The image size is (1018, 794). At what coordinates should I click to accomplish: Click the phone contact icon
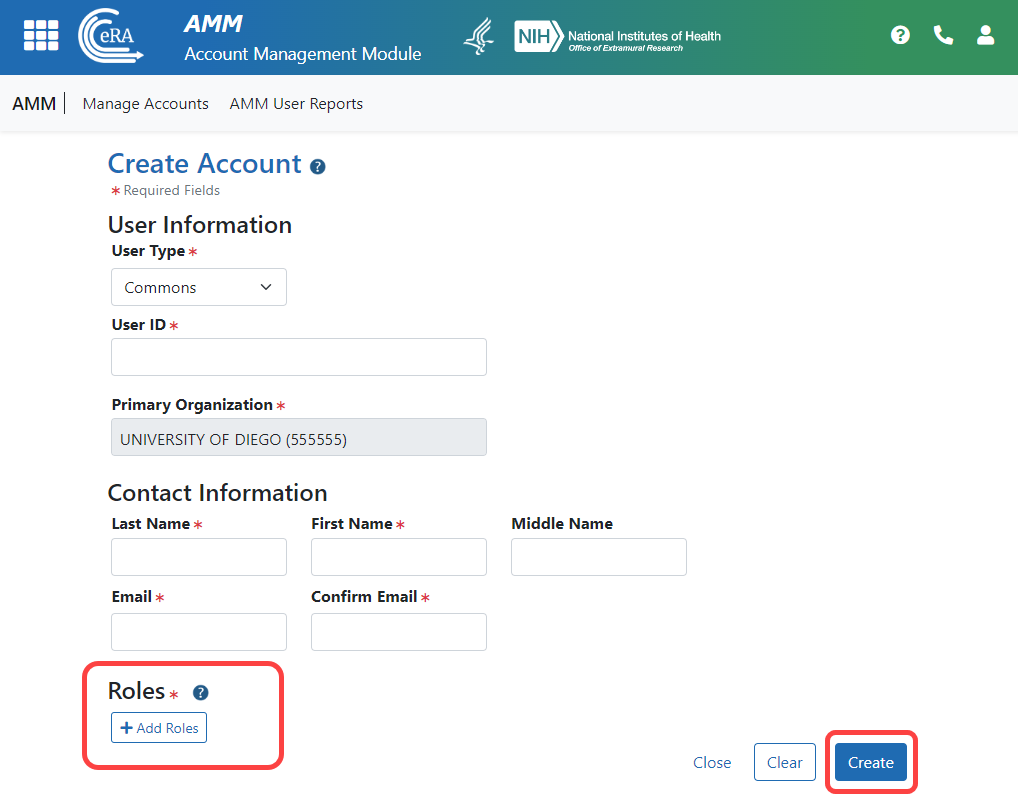(942, 34)
